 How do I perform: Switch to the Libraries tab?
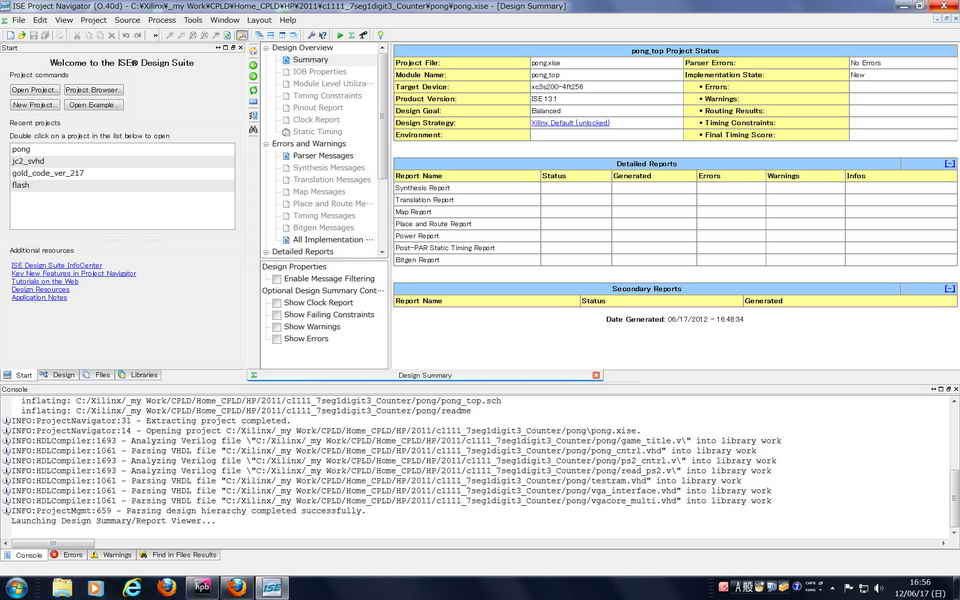click(138, 375)
